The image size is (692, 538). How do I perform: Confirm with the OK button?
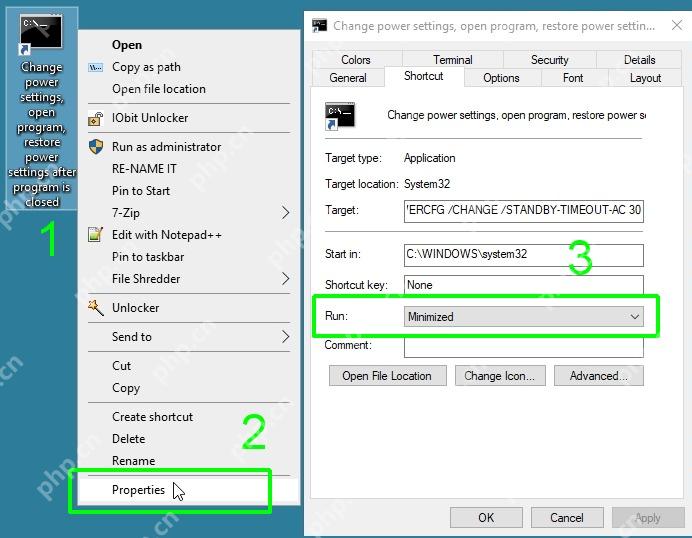pos(486,517)
